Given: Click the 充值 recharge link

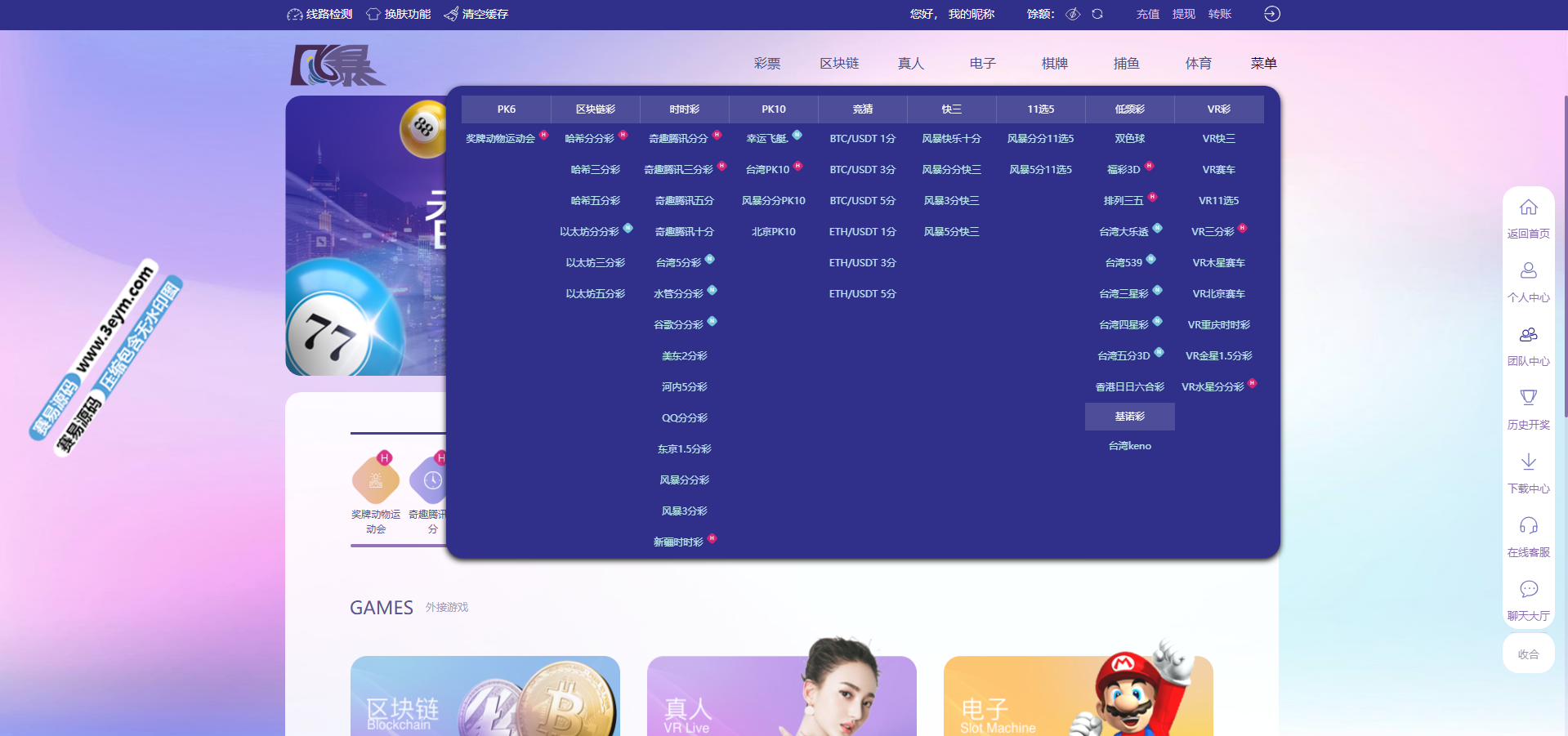Looking at the screenshot, I should (x=1147, y=14).
